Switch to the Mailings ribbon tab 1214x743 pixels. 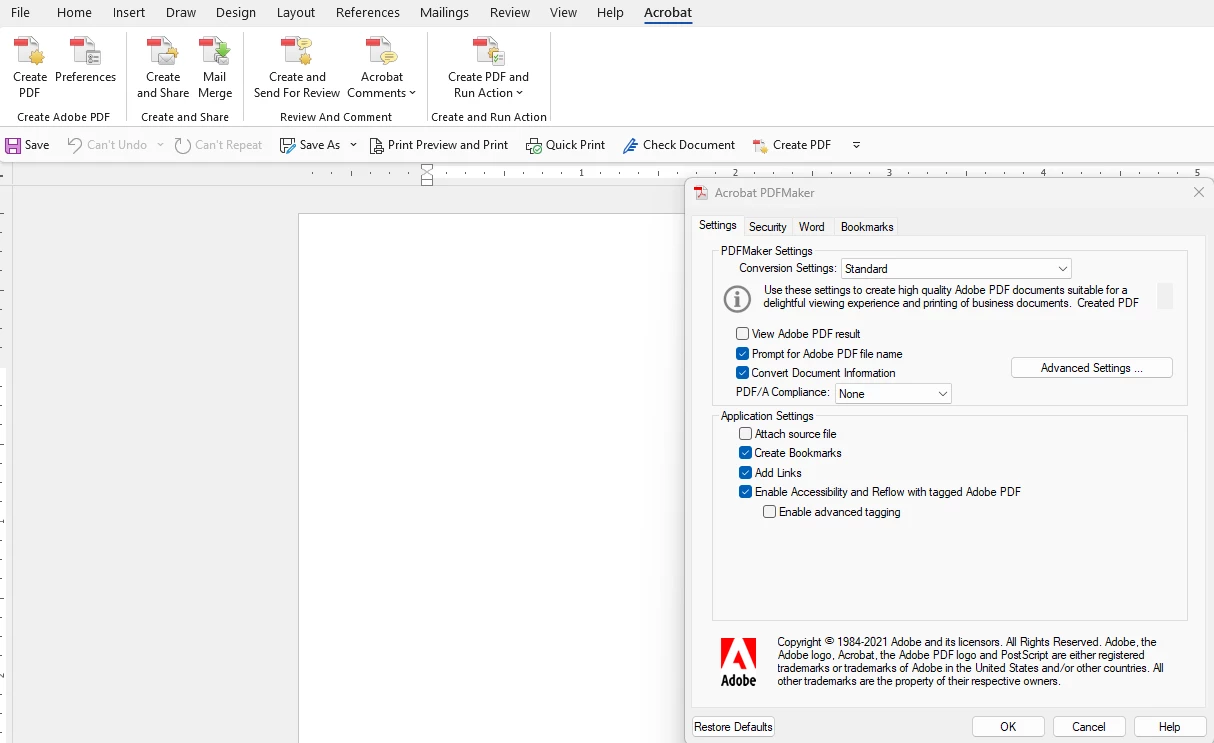[x=444, y=13]
